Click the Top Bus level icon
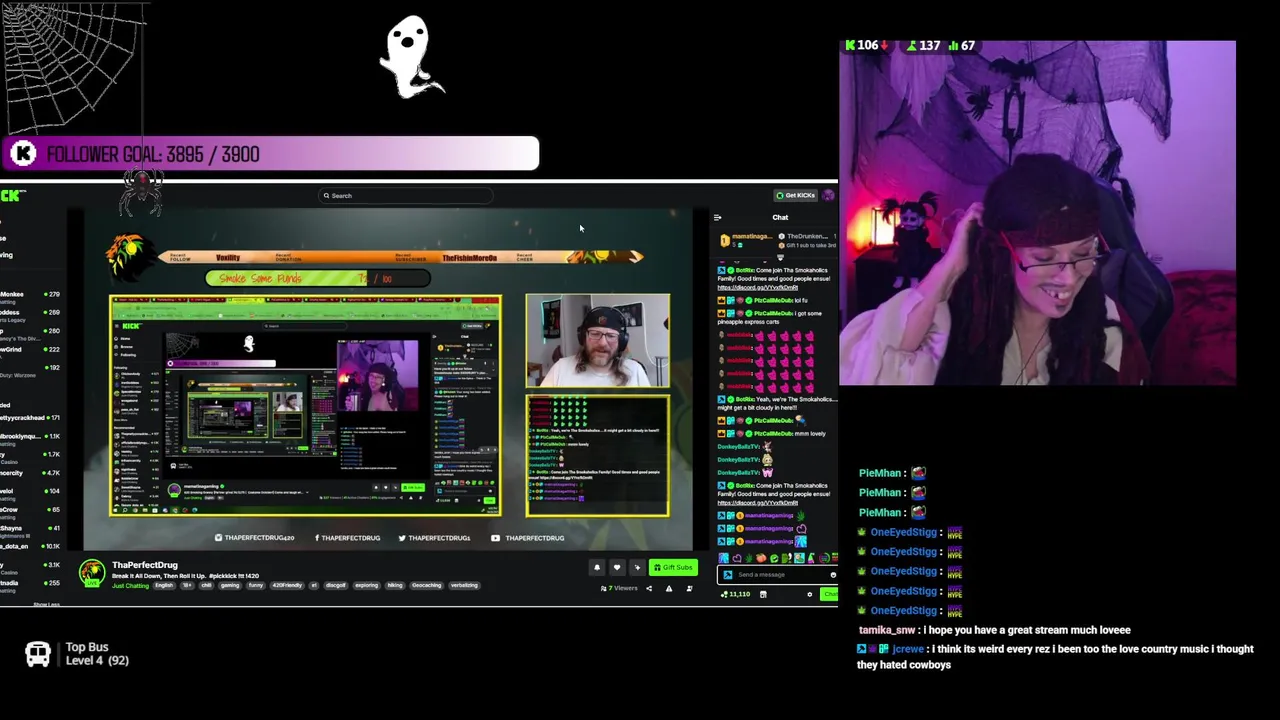This screenshot has width=1280, height=720. pos(38,654)
